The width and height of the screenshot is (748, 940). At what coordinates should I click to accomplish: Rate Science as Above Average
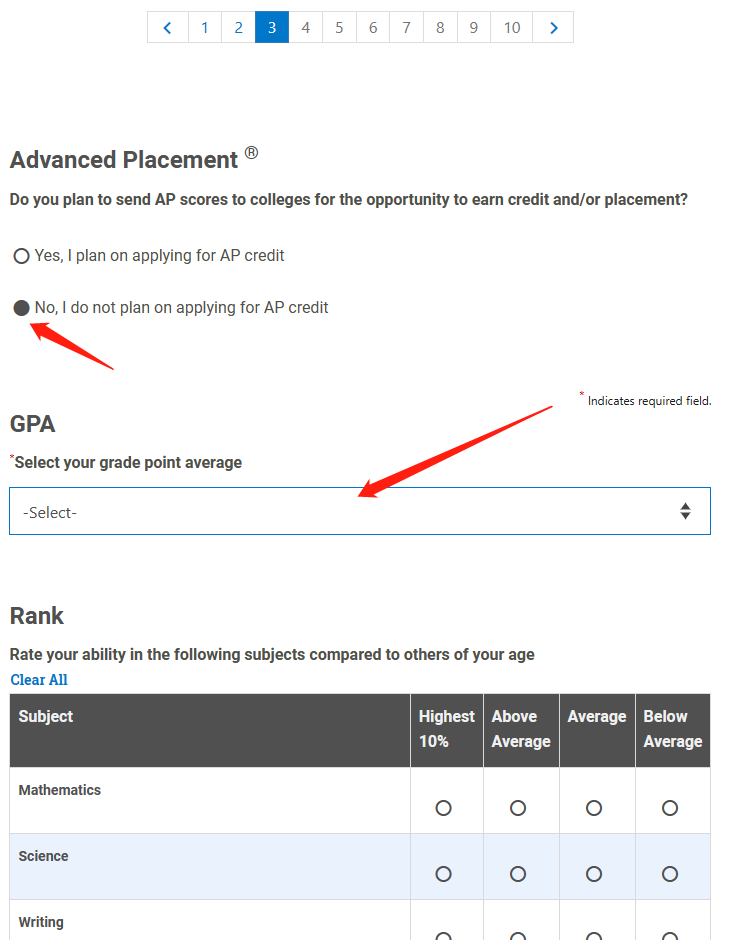point(518,874)
